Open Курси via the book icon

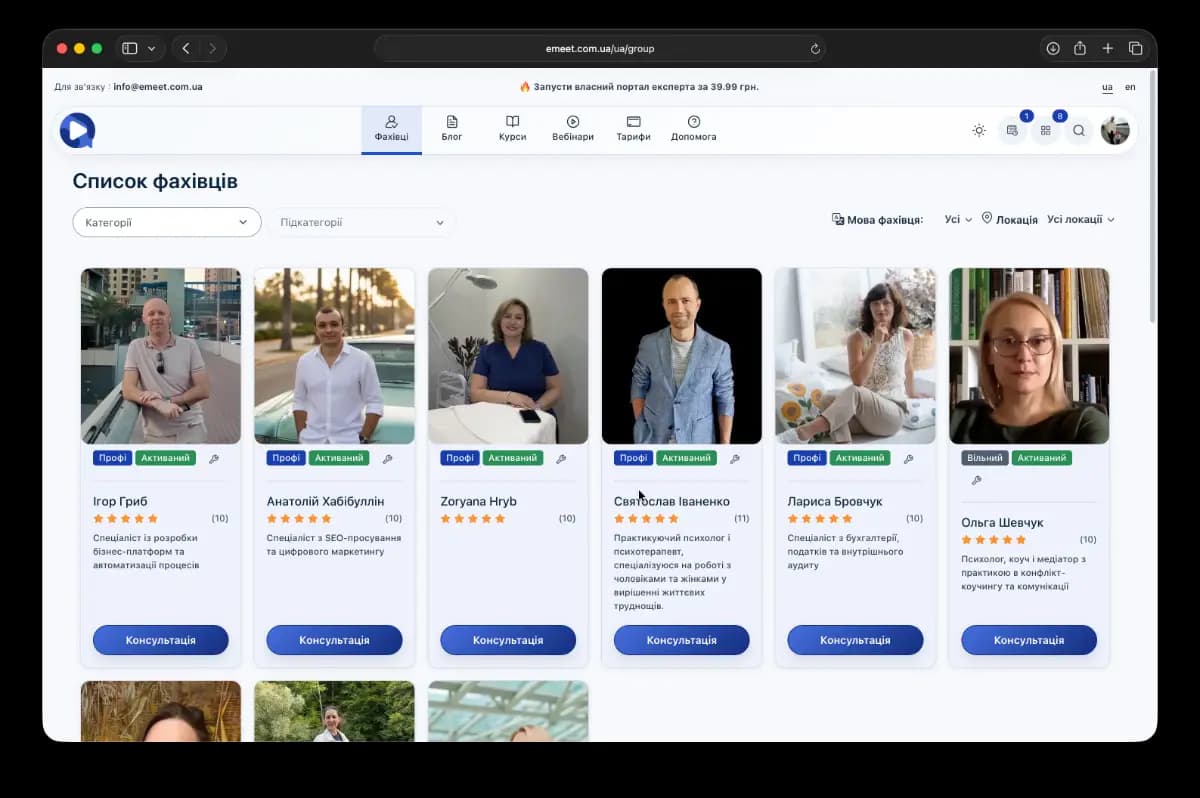click(512, 122)
